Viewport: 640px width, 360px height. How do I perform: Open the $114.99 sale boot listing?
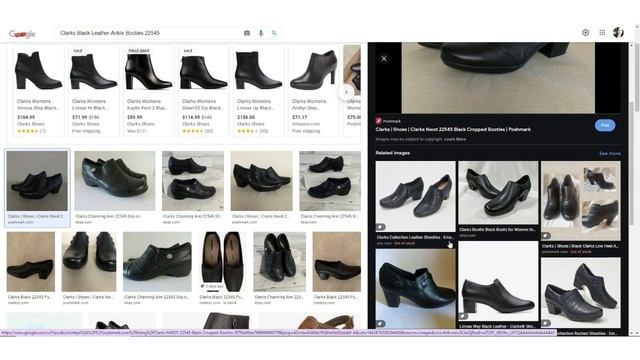click(x=203, y=91)
